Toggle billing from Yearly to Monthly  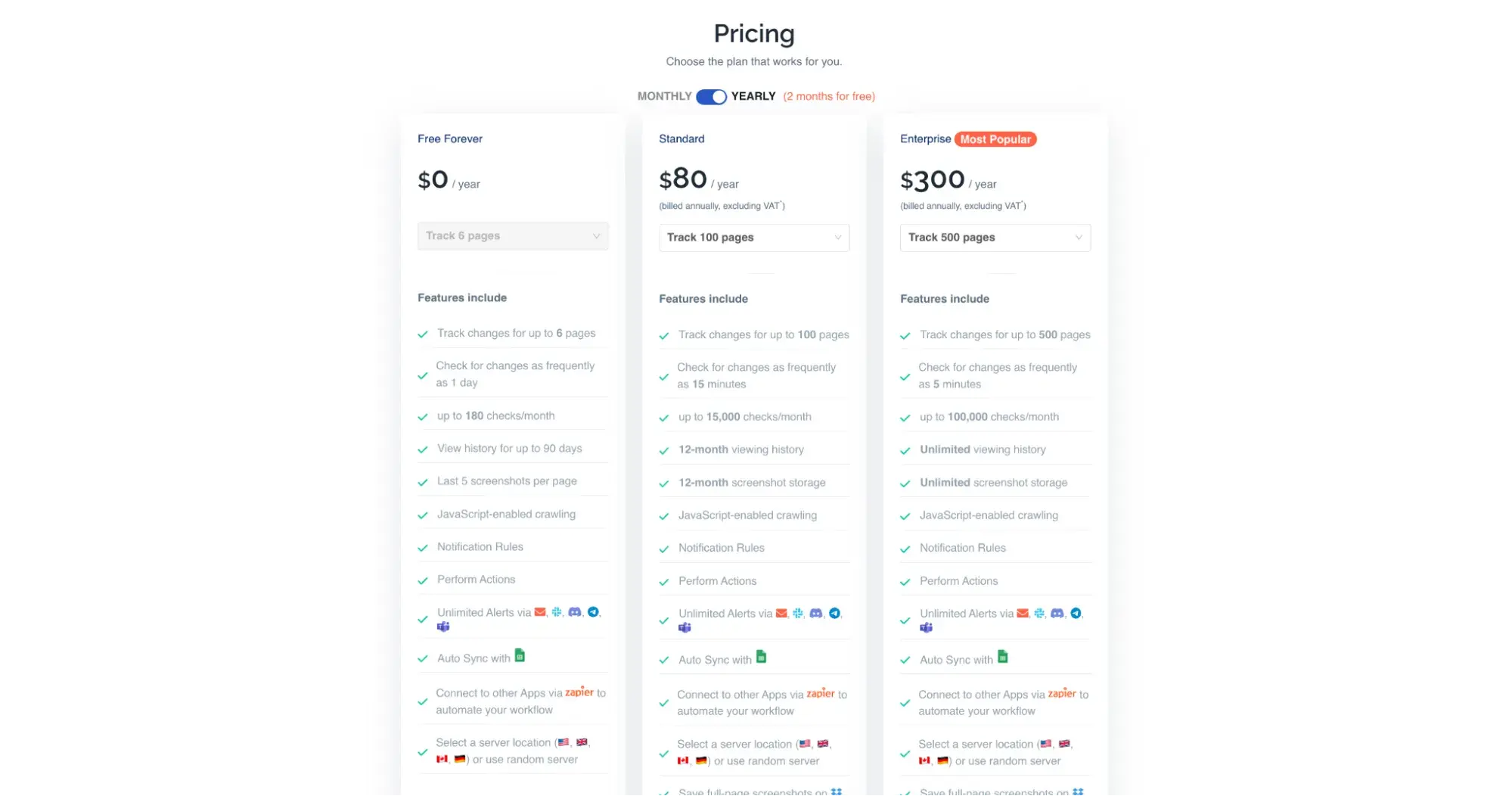(x=710, y=96)
